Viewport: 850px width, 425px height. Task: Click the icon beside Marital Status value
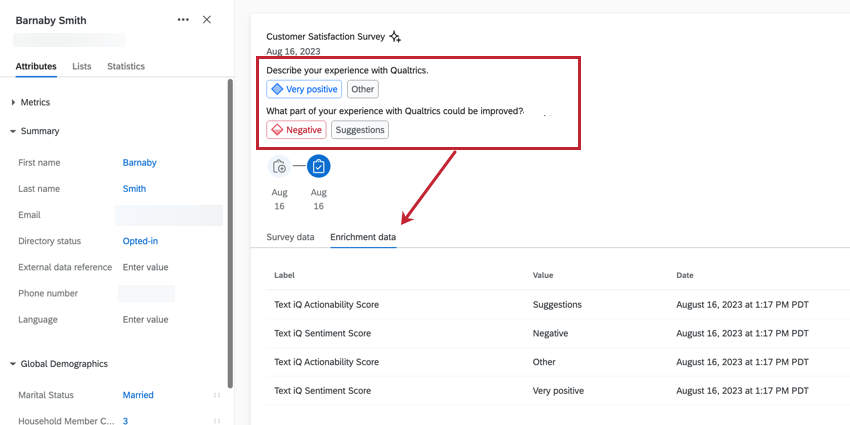point(217,395)
